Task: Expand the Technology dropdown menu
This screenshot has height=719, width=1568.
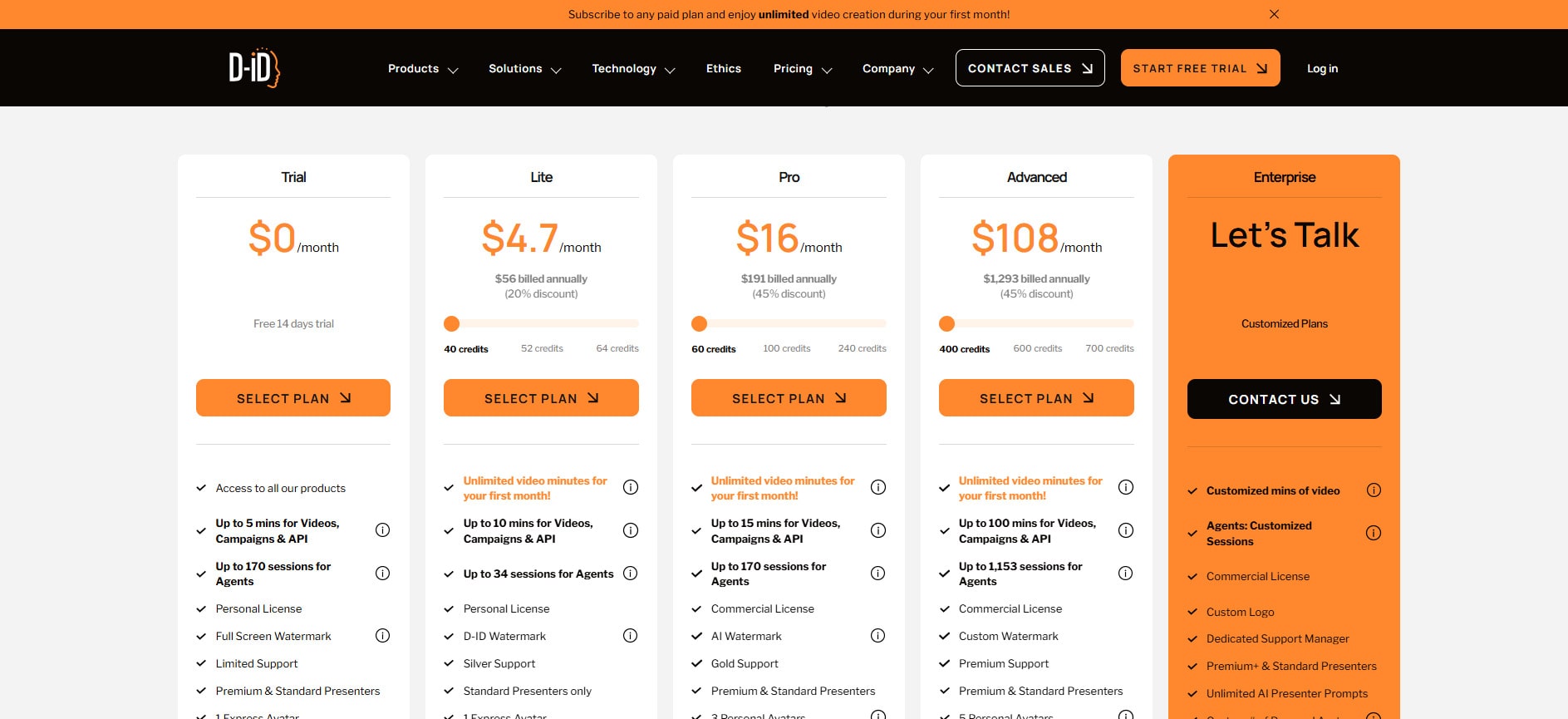Action: coord(633,69)
